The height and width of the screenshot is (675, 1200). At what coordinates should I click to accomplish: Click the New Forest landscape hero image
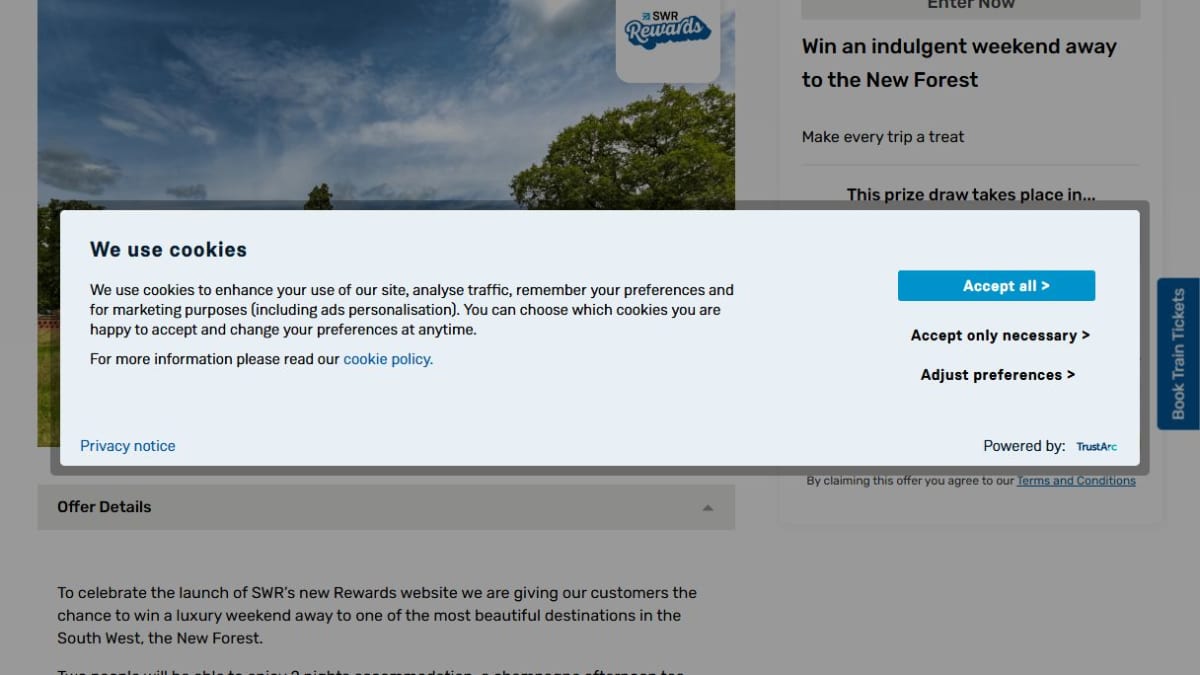[386, 105]
